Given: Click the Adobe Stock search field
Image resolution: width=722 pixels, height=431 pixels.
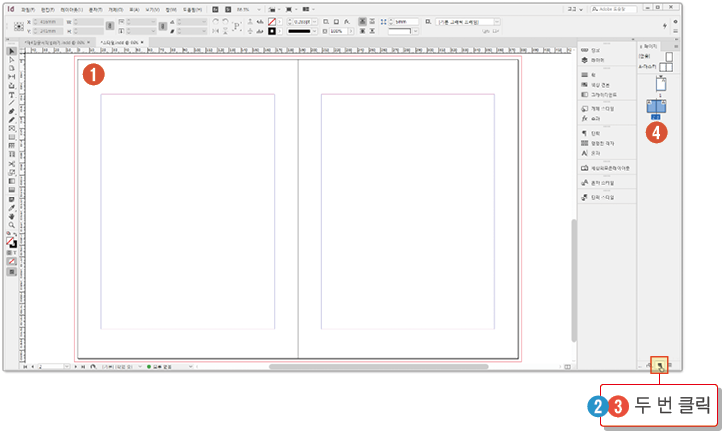Looking at the screenshot, I should (614, 9).
